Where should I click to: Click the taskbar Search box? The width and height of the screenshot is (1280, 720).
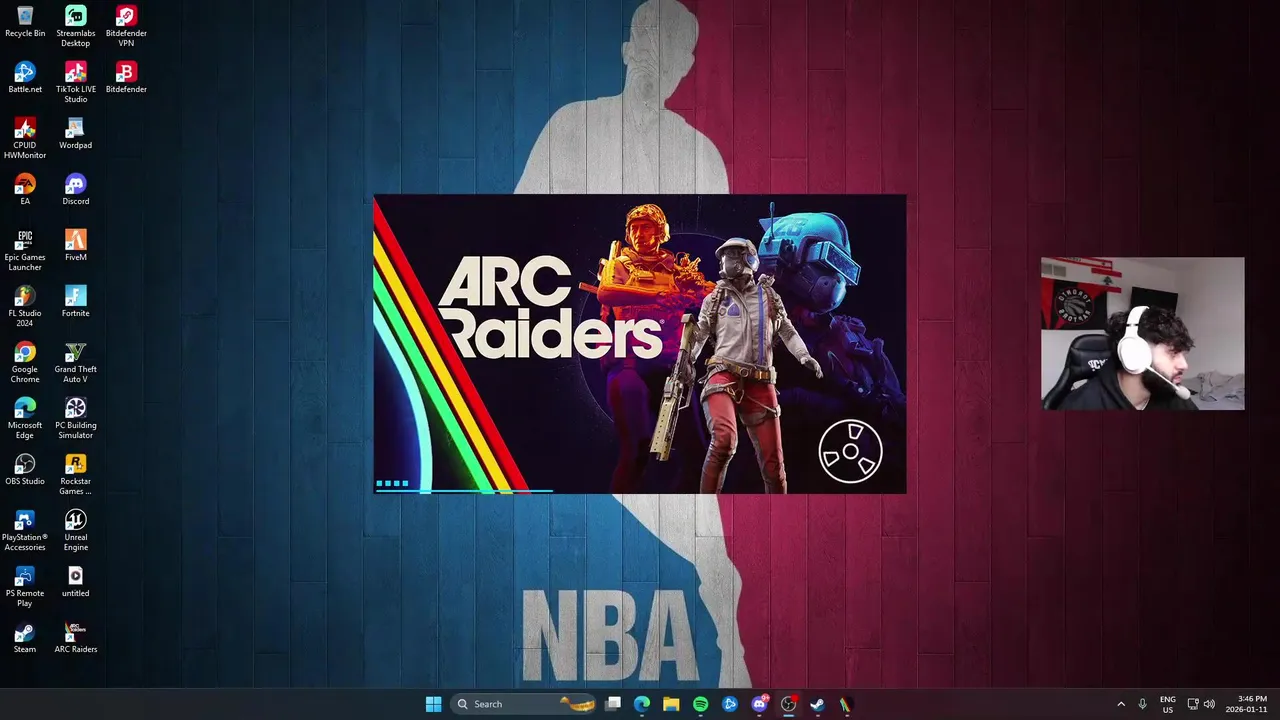525,704
